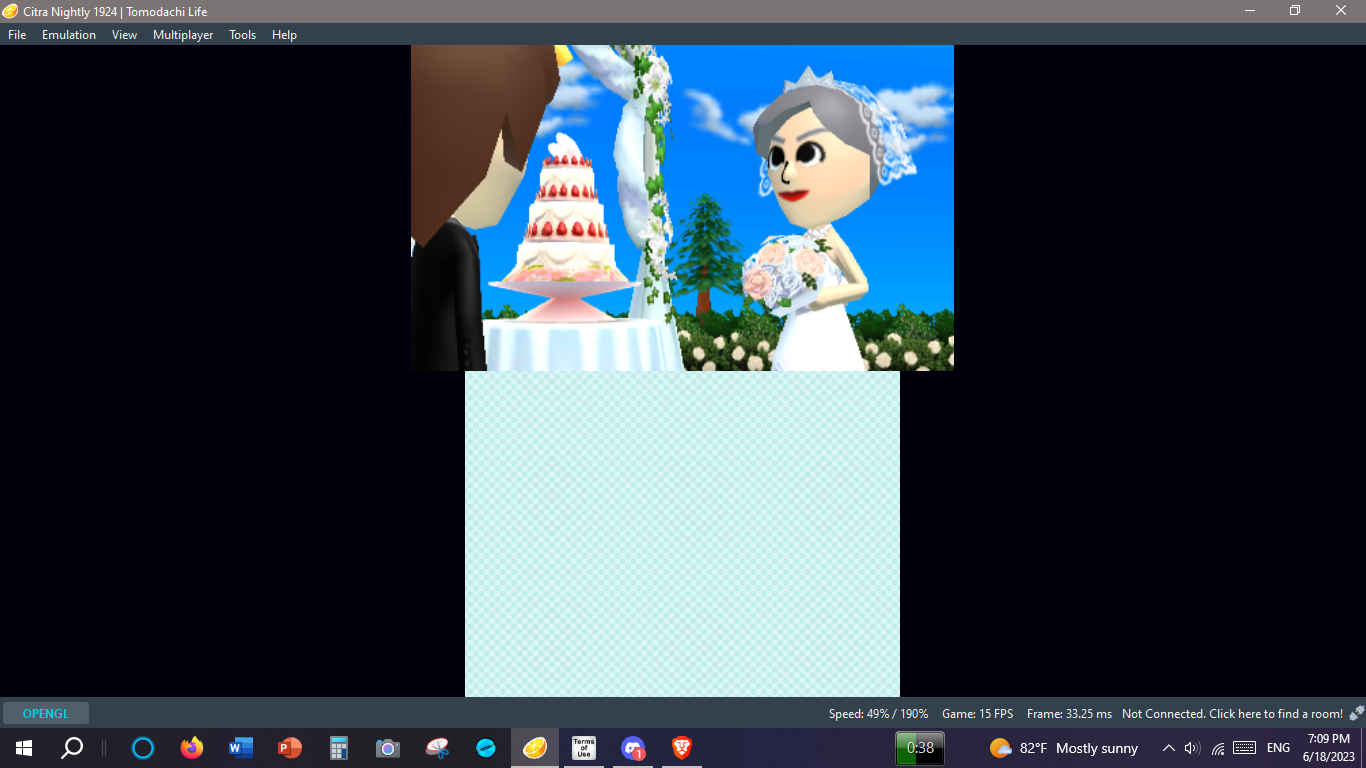This screenshot has height=768, width=1366.
Task: Open volume speaker control
Action: pos(1192,748)
